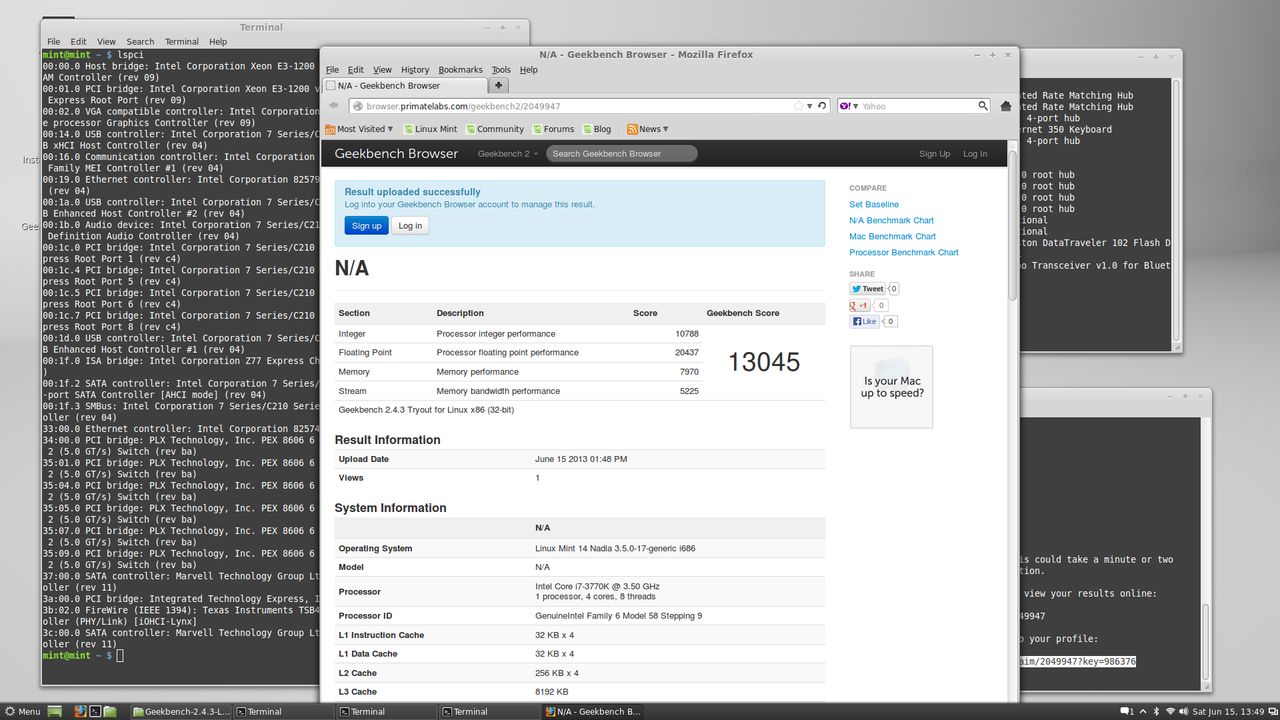Launch terminal from panel launcher
Viewport: 1280px width, 720px height.
(95, 712)
